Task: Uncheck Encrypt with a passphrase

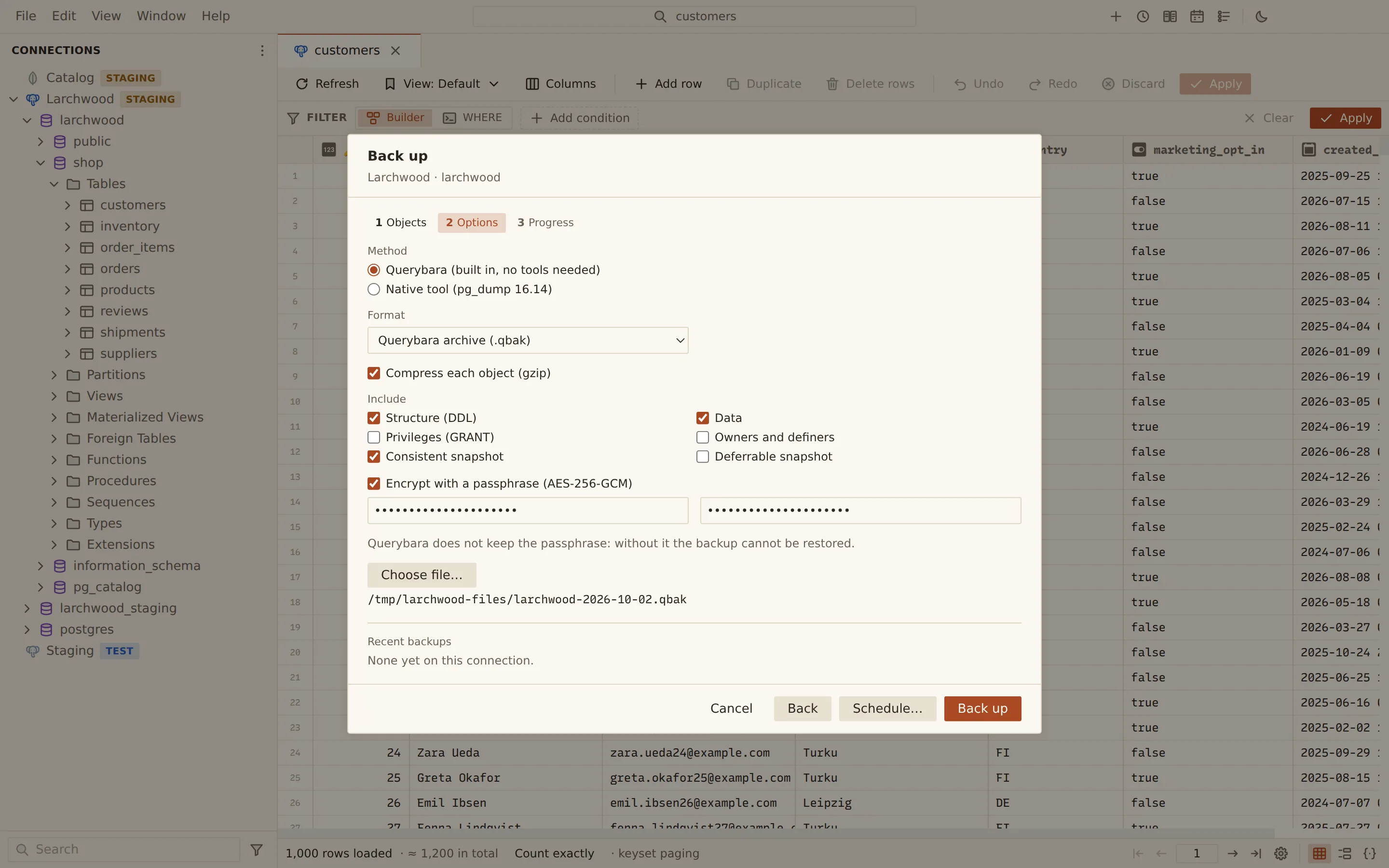Action: click(374, 484)
